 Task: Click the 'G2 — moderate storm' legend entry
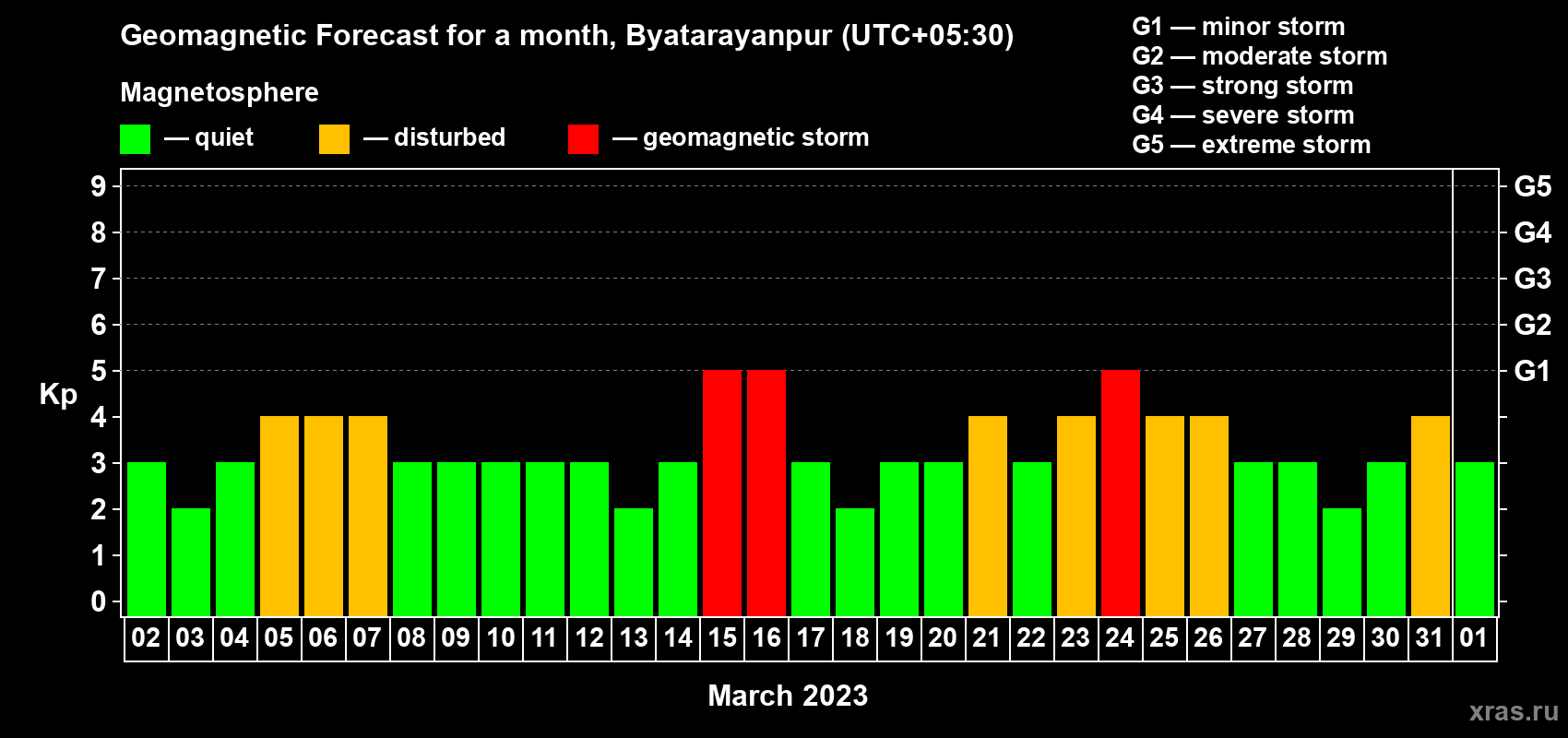click(x=1260, y=56)
